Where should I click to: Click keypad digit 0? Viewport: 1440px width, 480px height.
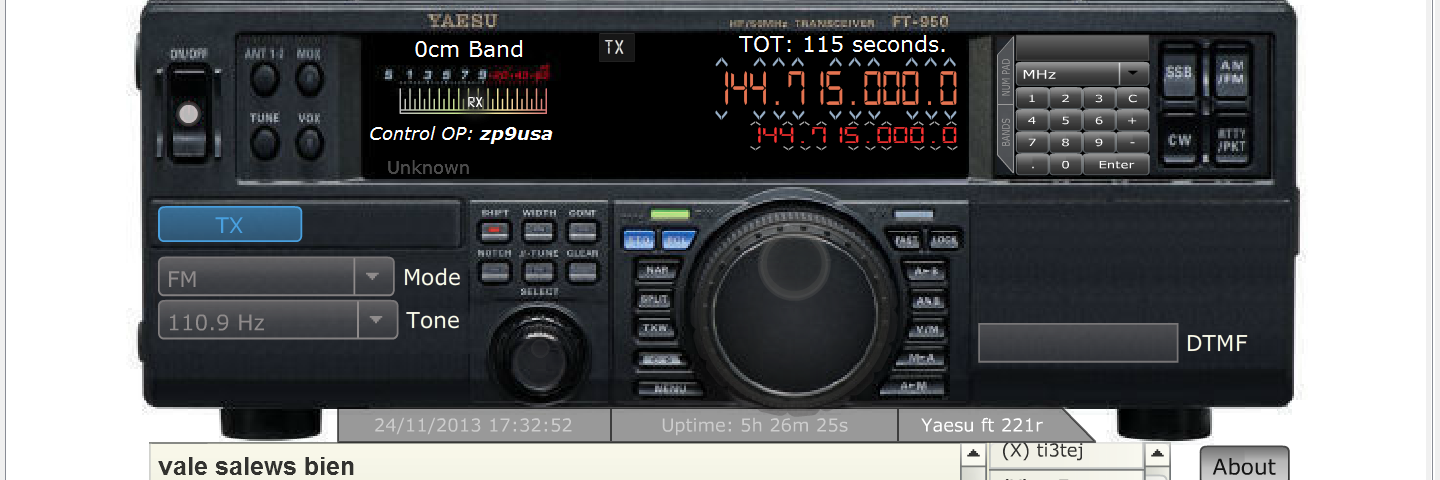[x=1066, y=165]
